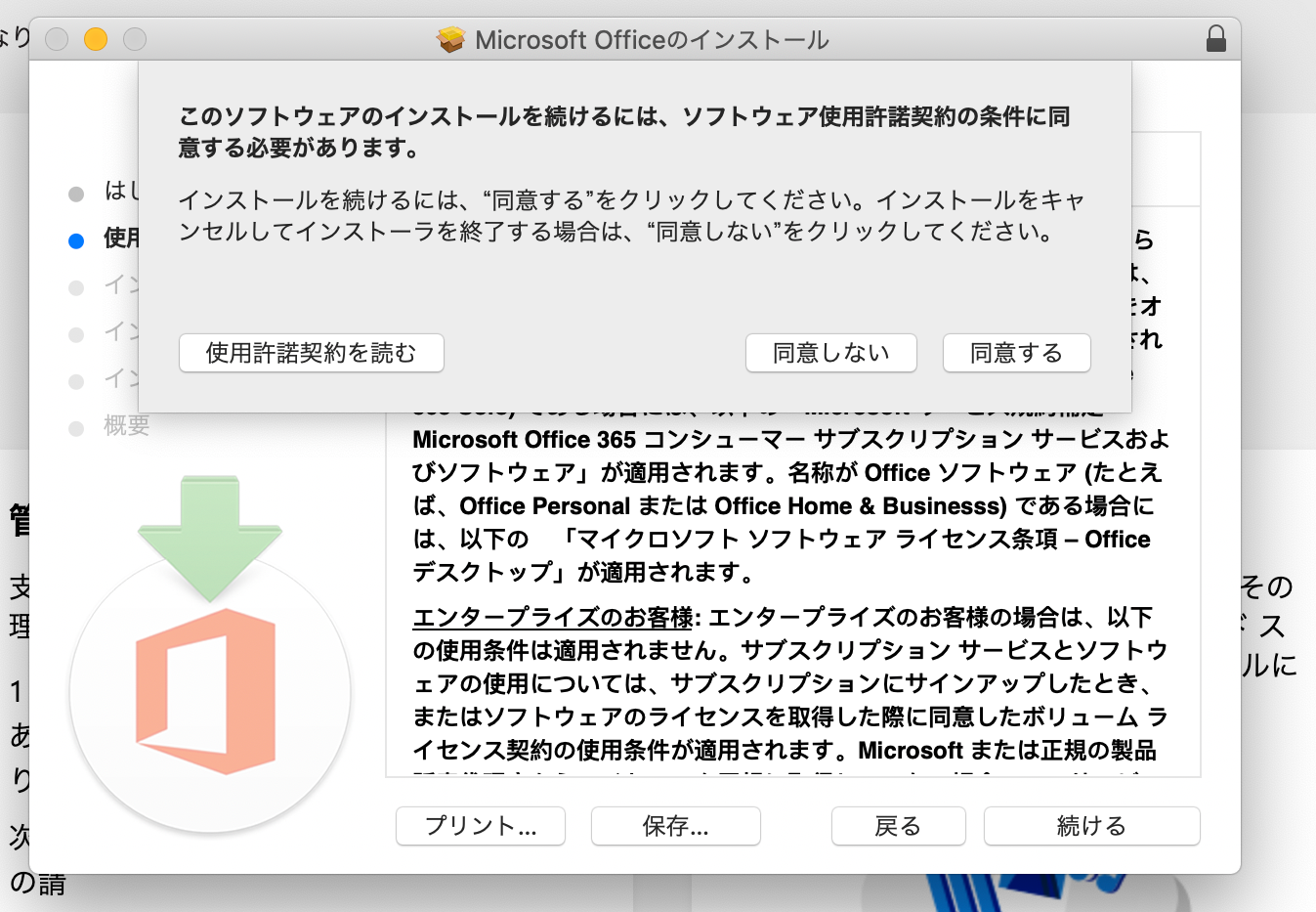The height and width of the screenshot is (912, 1316).
Task: Decline the license with 同意しない
Action: tap(830, 353)
